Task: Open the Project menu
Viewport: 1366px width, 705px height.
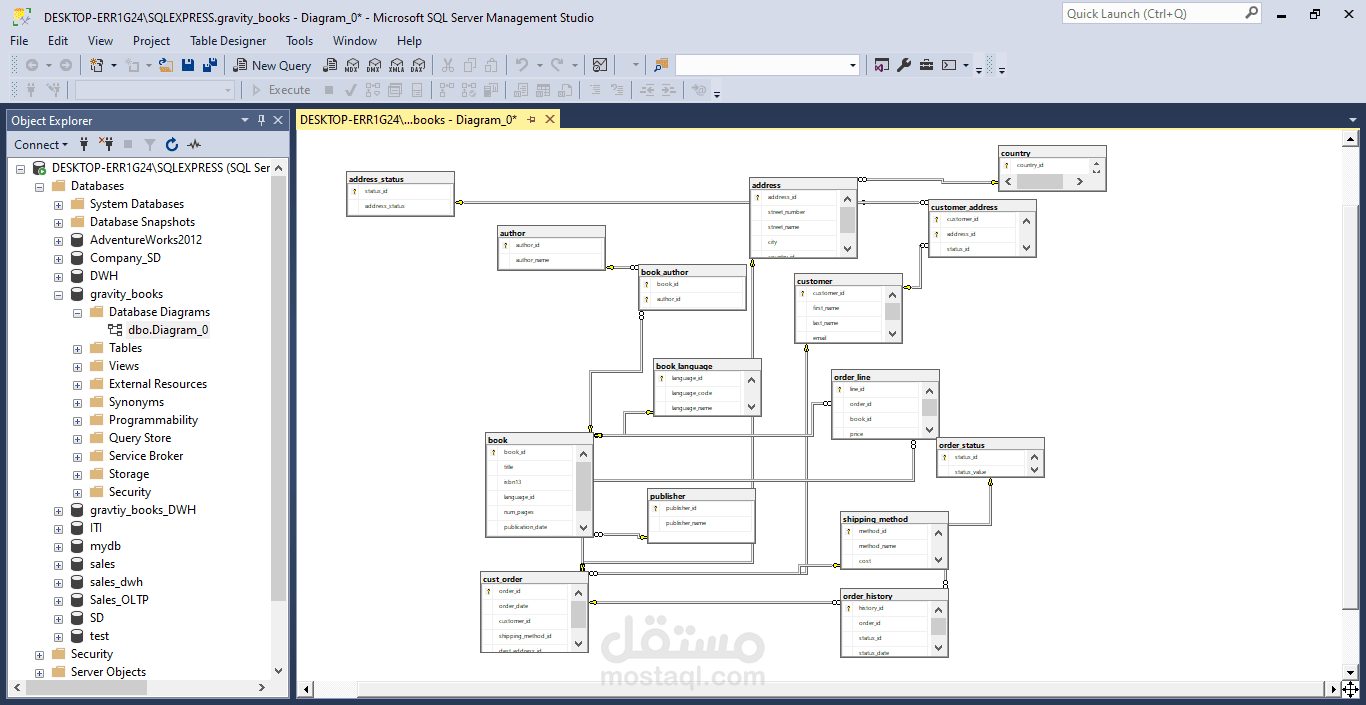Action: [x=151, y=41]
